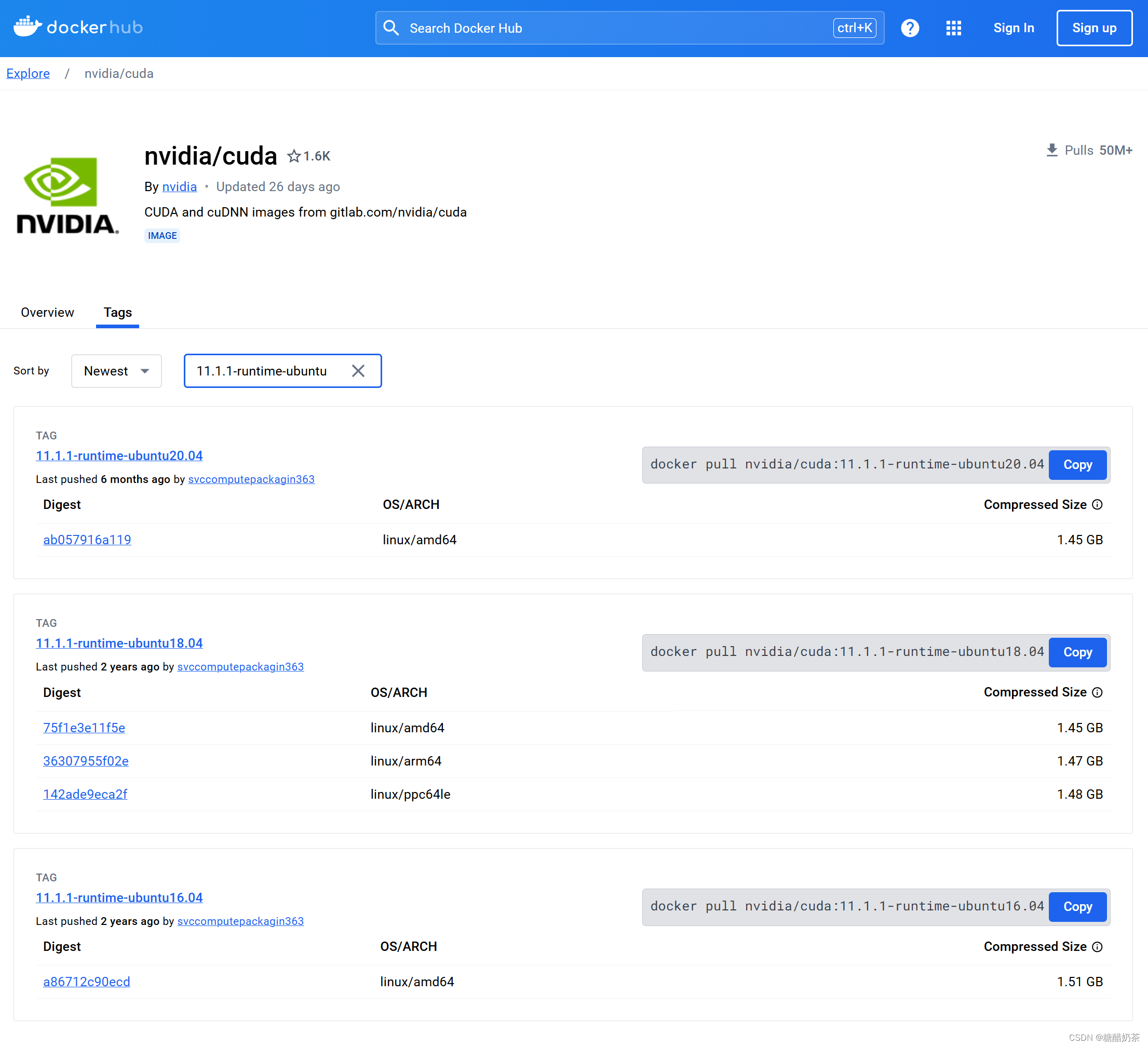Click the search magnifier icon
The image size is (1148, 1047).
391,28
